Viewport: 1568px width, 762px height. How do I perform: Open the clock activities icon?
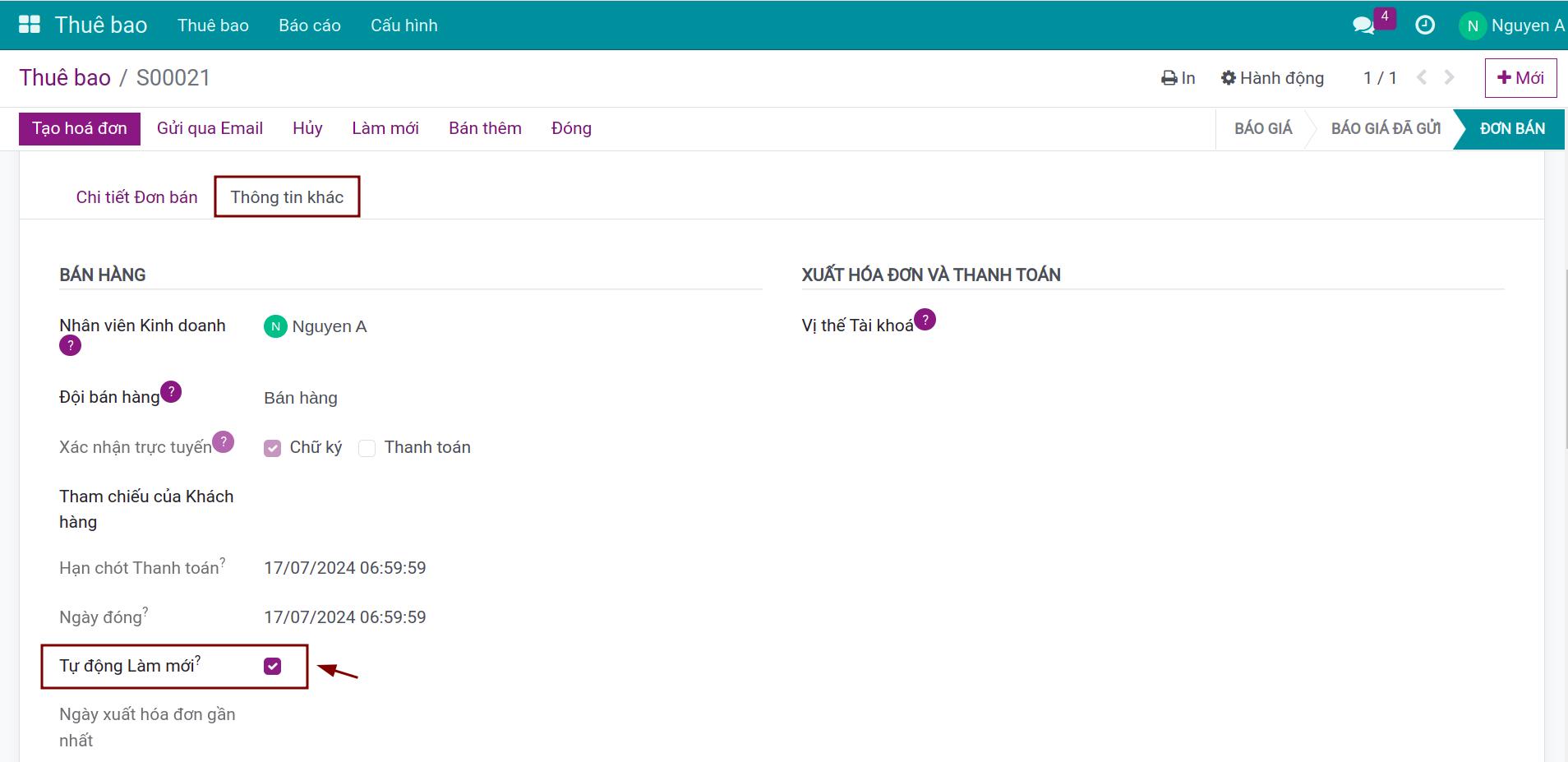click(1425, 25)
